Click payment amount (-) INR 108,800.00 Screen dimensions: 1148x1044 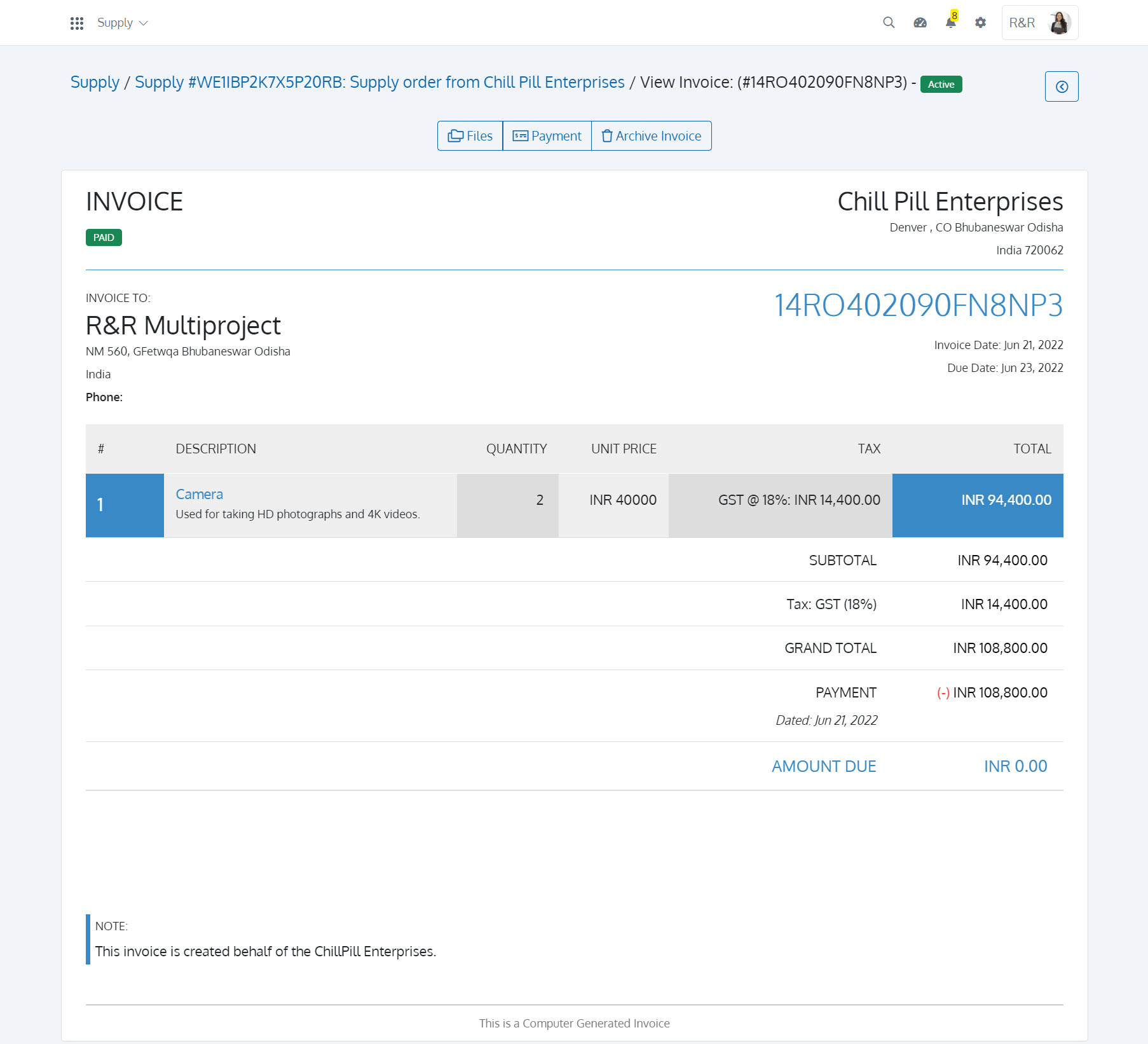coord(992,692)
